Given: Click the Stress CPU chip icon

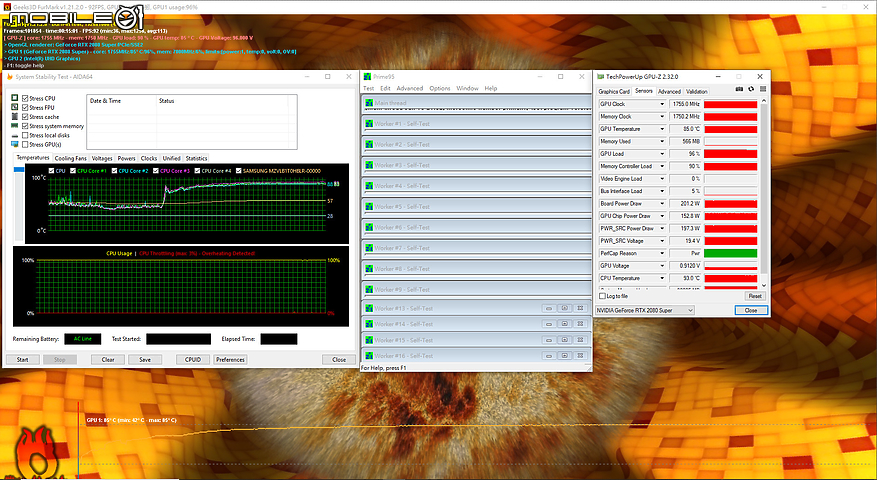Looking at the screenshot, I should [x=15, y=98].
